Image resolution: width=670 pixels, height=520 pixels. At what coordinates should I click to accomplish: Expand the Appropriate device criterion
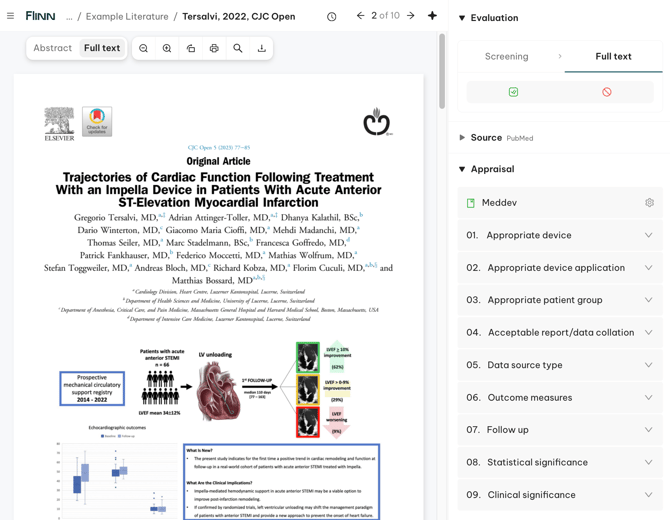[x=648, y=235]
